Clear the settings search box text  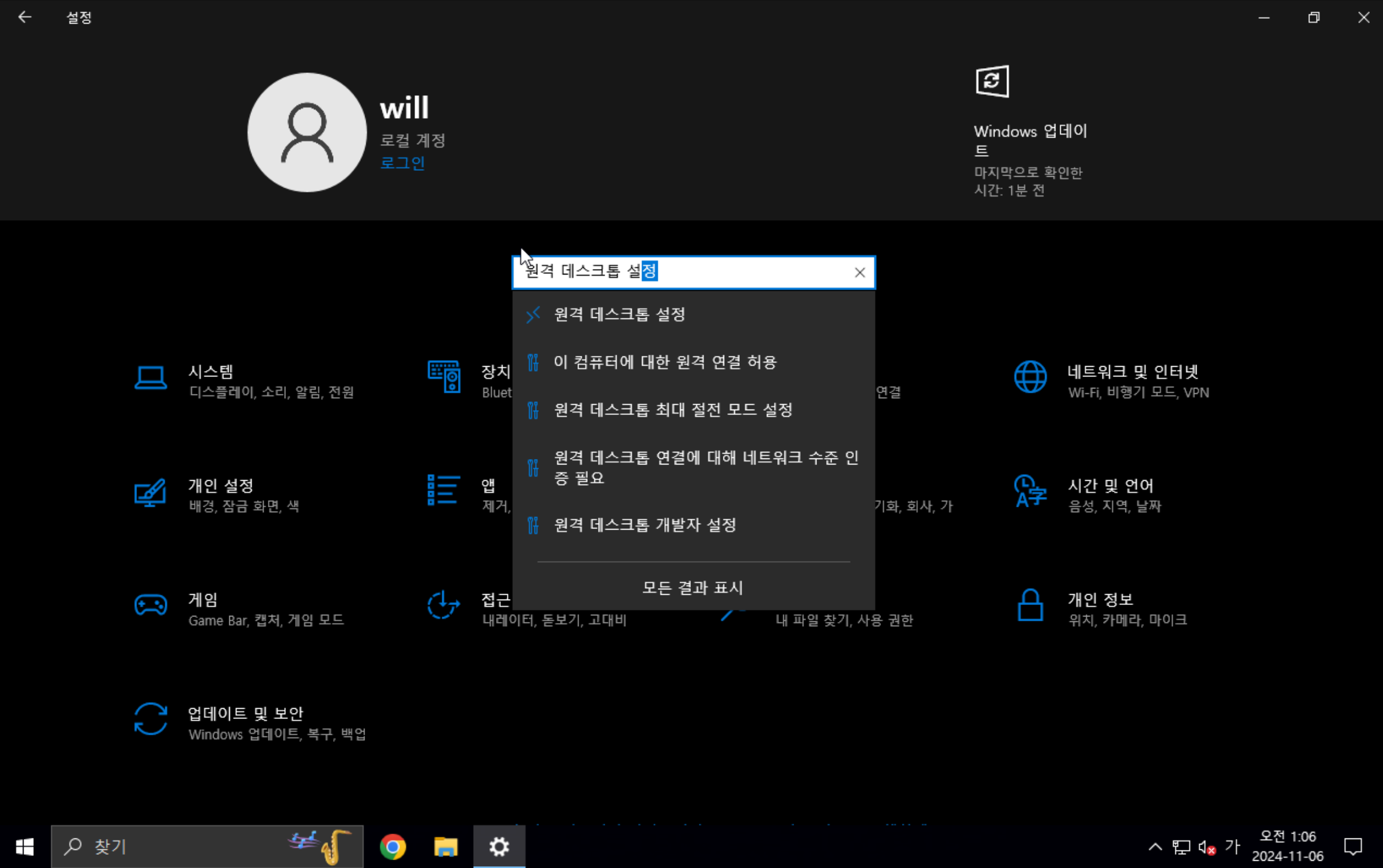point(859,273)
